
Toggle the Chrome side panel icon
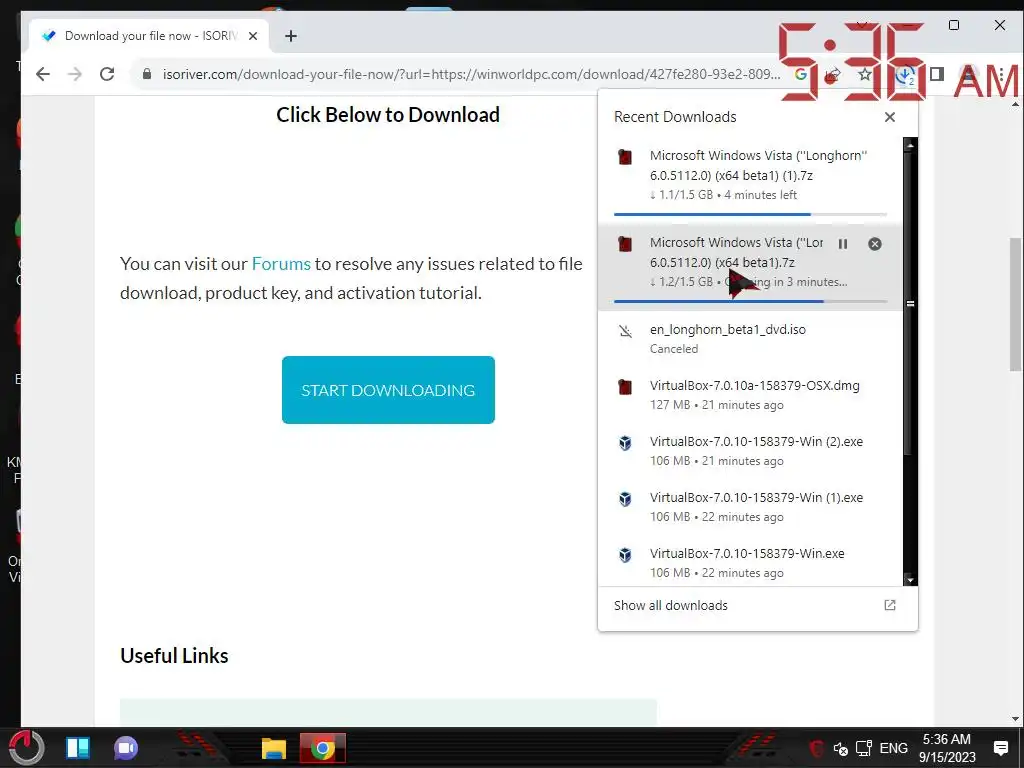pyautogui.click(x=936, y=74)
